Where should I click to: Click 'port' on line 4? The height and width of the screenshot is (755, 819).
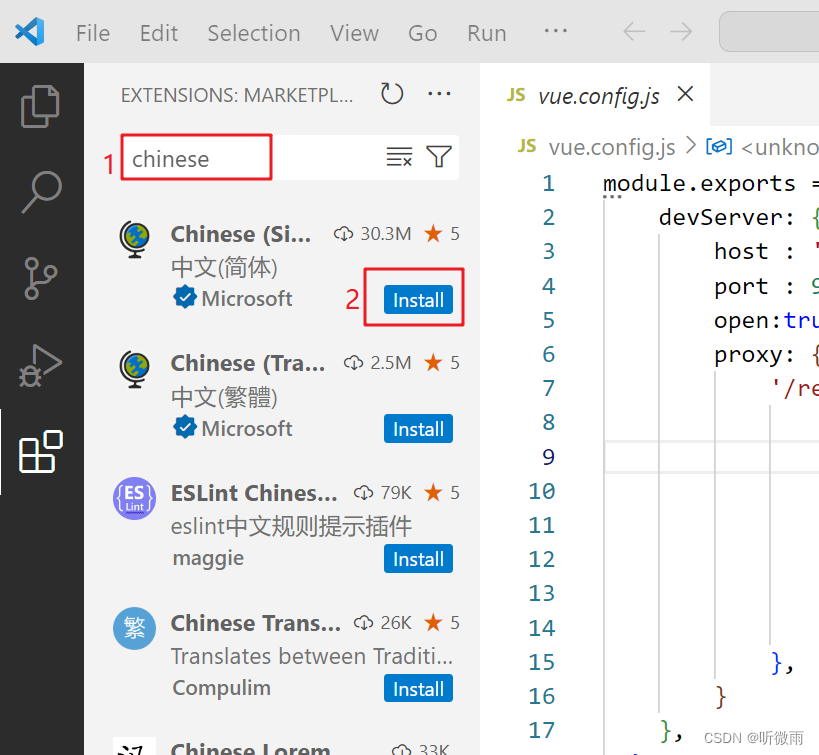(741, 286)
